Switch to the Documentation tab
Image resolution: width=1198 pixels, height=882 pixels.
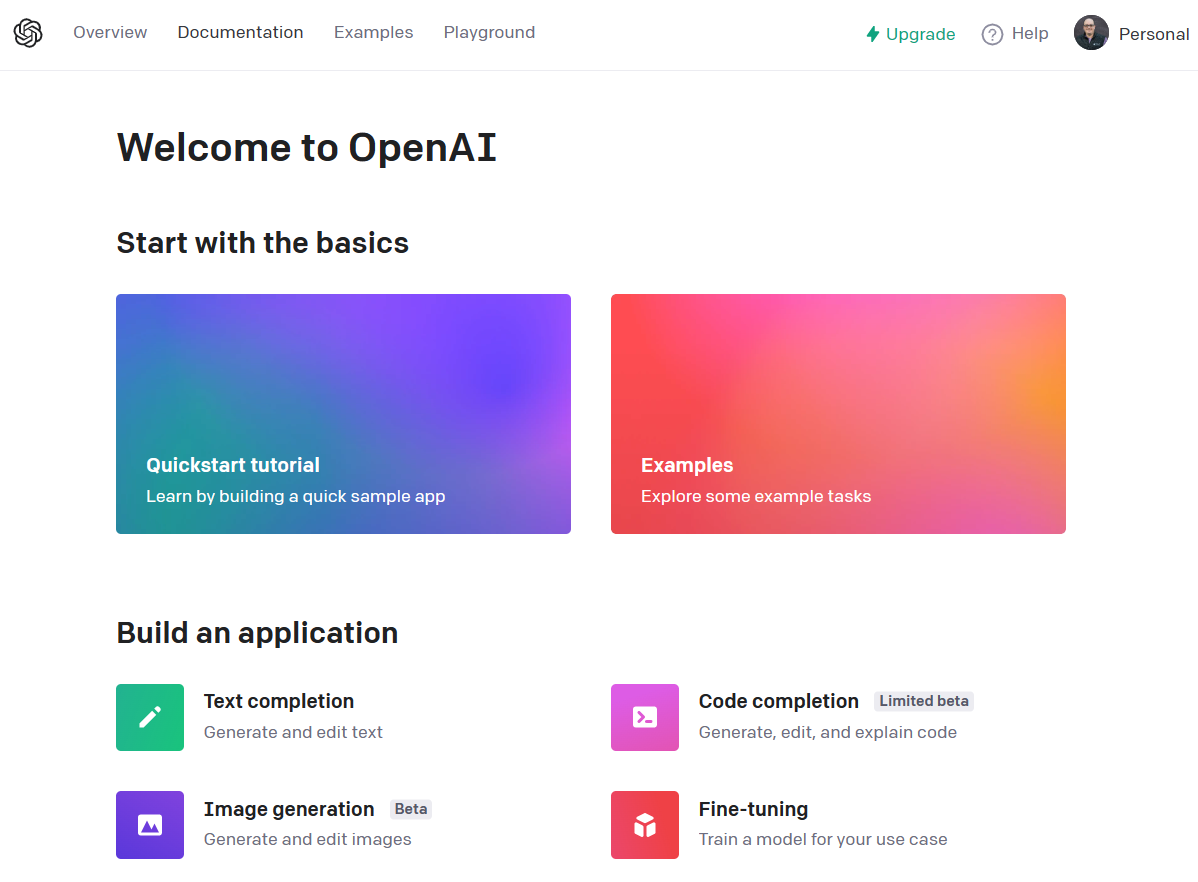click(240, 32)
